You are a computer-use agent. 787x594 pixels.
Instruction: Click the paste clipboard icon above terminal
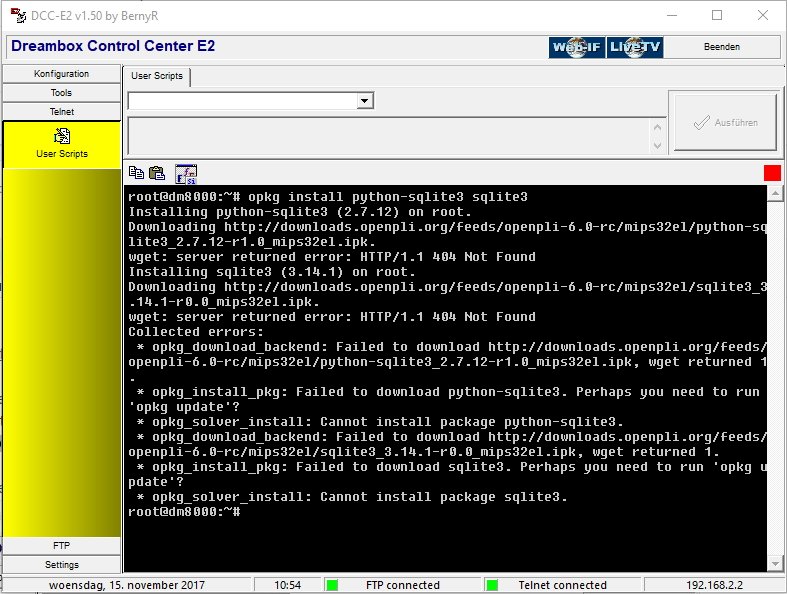(x=157, y=173)
